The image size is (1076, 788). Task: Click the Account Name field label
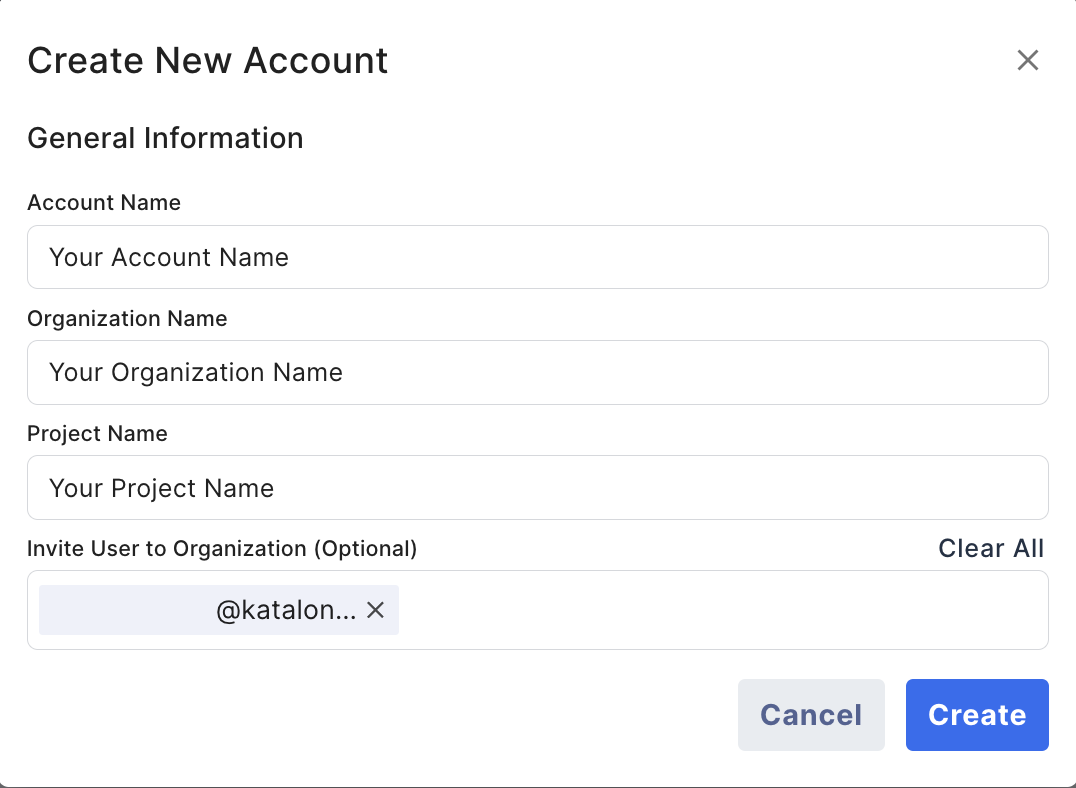pyautogui.click(x=104, y=203)
